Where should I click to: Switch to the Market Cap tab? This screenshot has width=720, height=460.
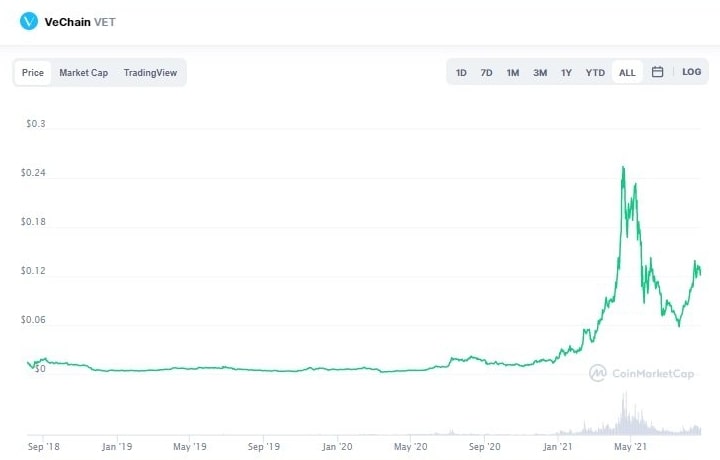point(84,73)
